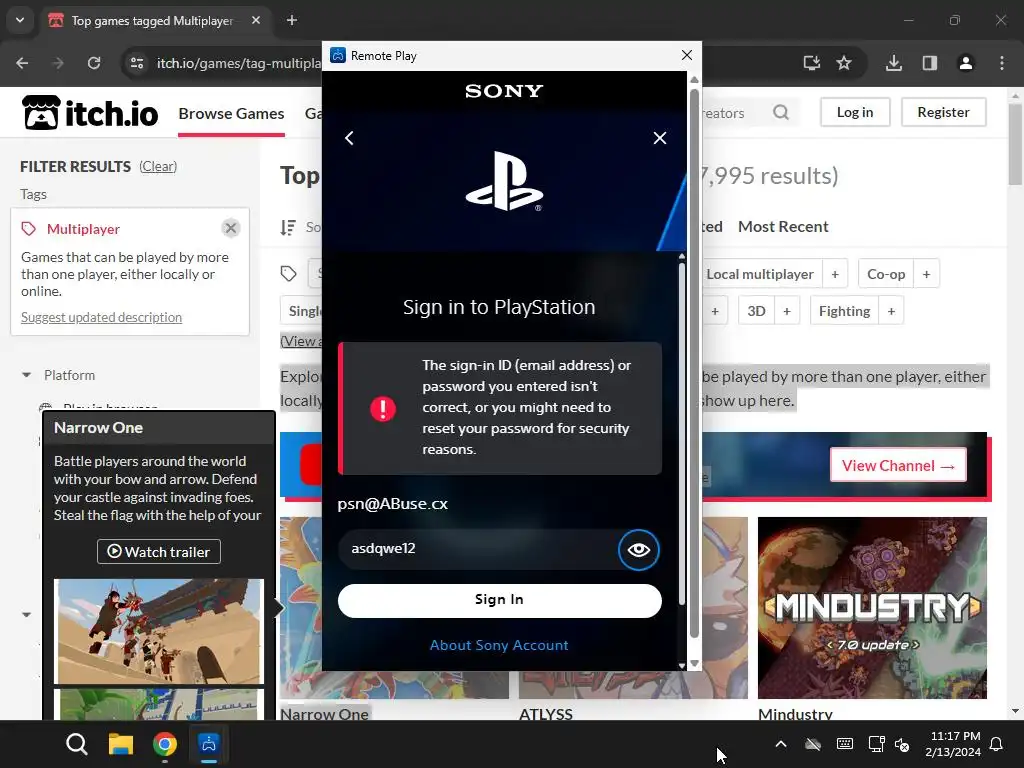Go back using PlayStation sign-in back arrow
The height and width of the screenshot is (768, 1024).
click(349, 138)
